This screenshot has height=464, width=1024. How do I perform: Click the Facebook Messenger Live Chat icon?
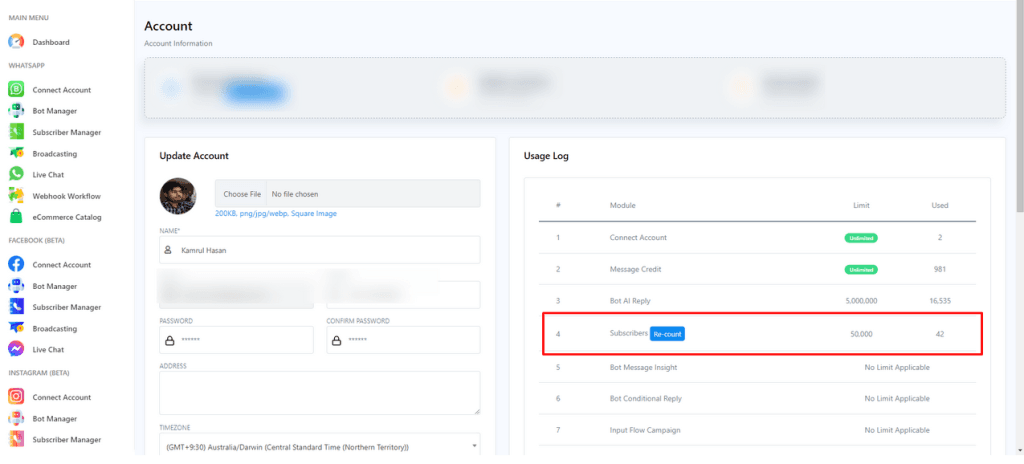[16, 349]
